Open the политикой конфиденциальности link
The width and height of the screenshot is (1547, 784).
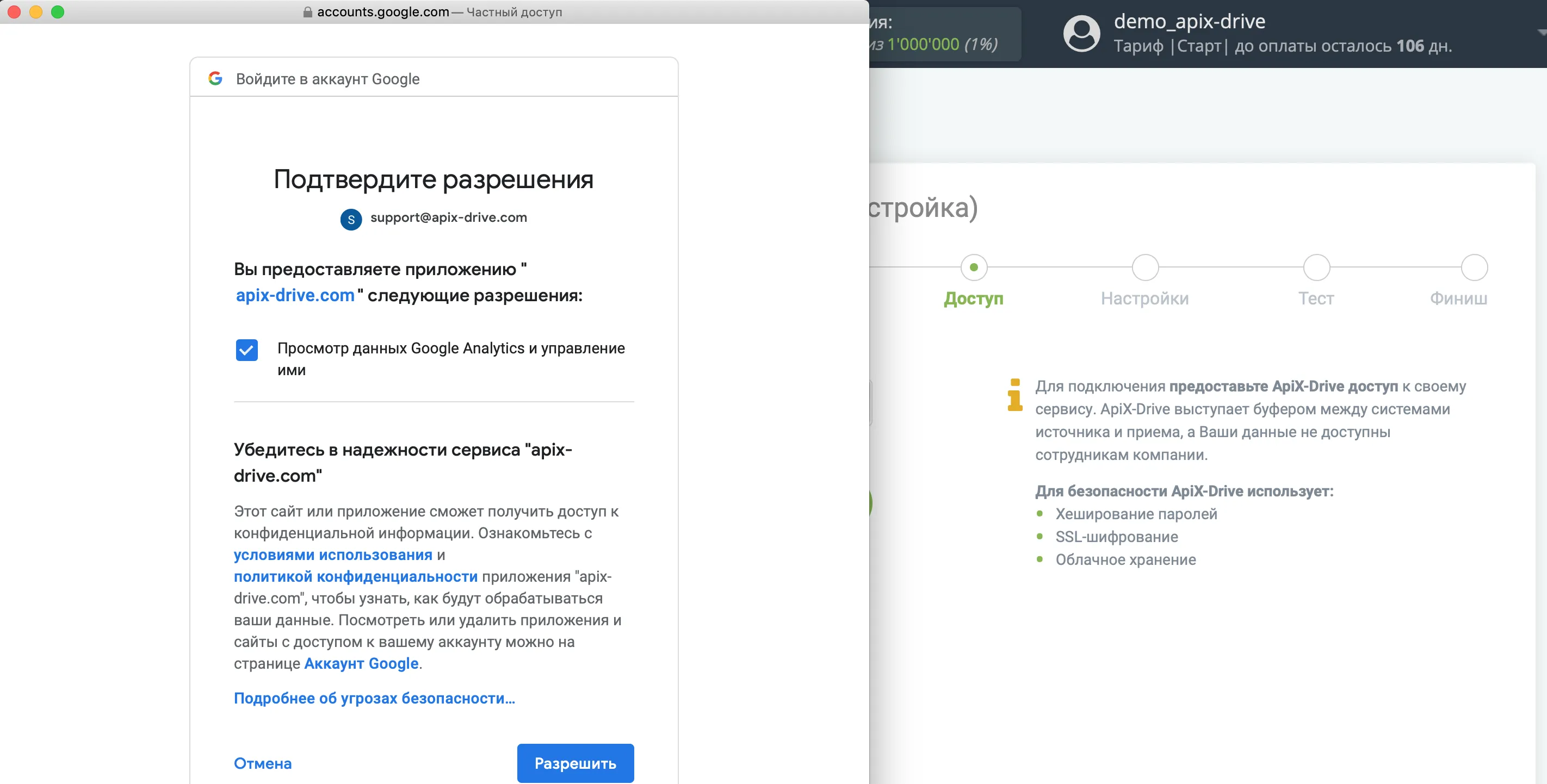pyautogui.click(x=356, y=576)
